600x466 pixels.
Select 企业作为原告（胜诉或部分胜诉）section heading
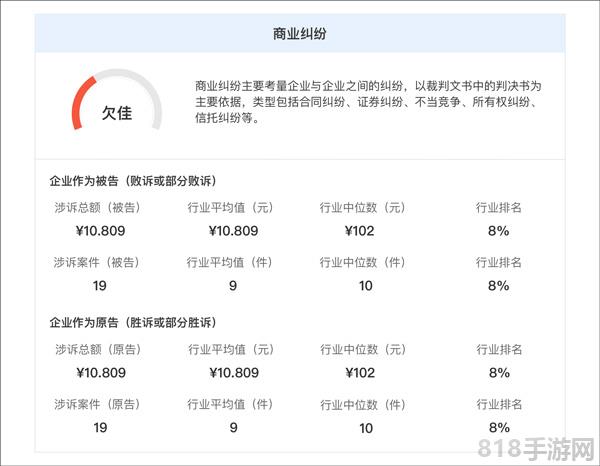click(x=133, y=323)
